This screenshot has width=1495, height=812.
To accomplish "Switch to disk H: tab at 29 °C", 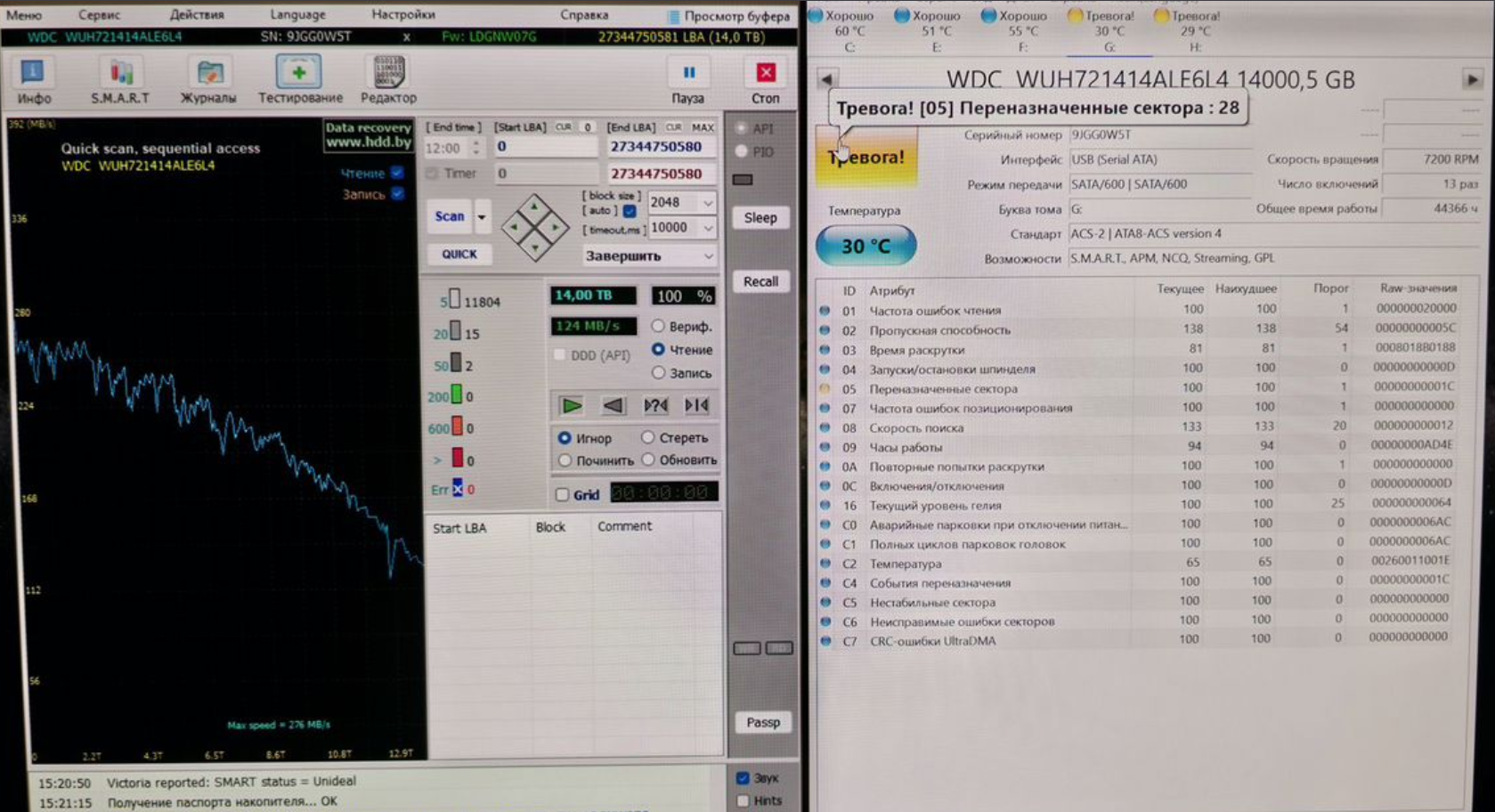I will click(x=1194, y=31).
